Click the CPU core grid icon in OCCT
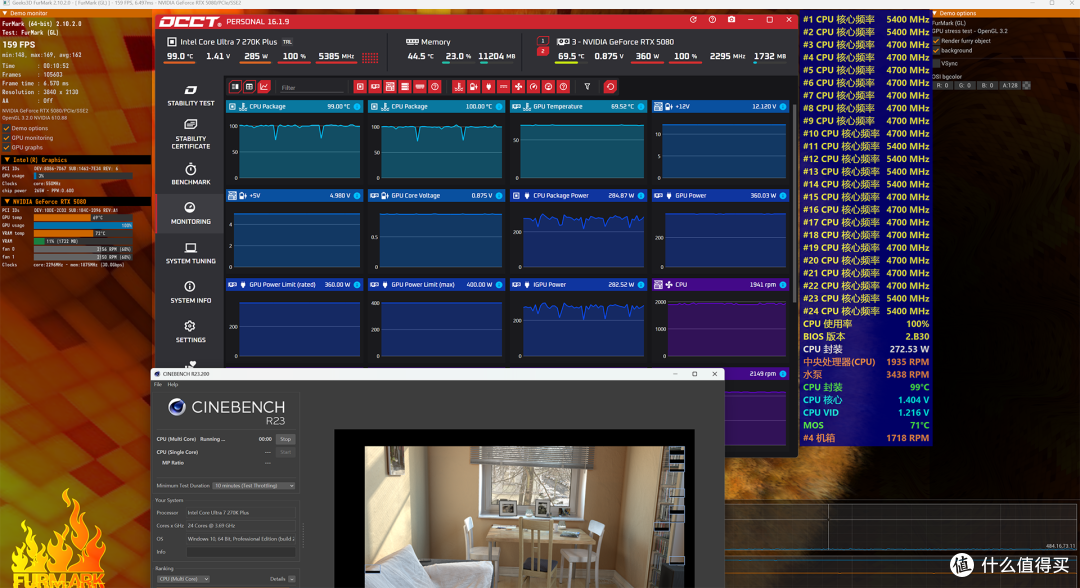The image size is (1080, 588). coord(370,57)
